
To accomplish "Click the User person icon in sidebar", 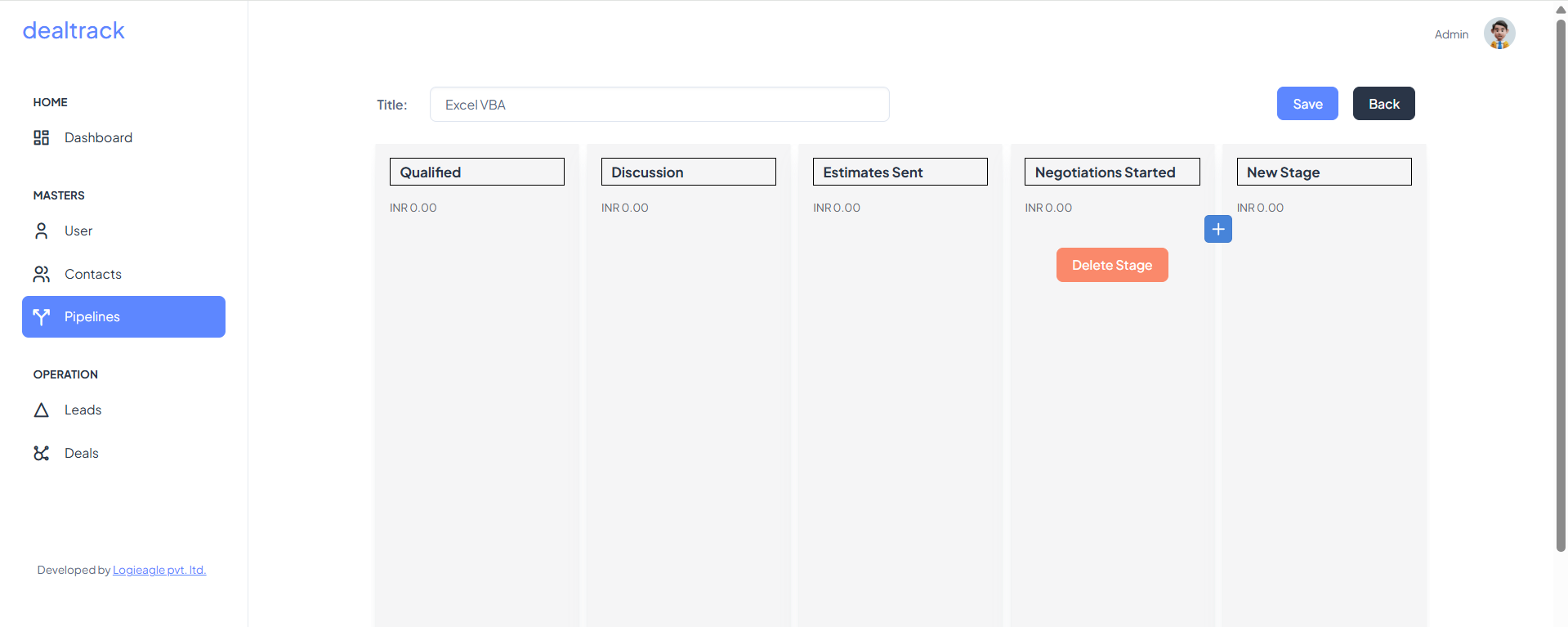I will click(x=41, y=231).
